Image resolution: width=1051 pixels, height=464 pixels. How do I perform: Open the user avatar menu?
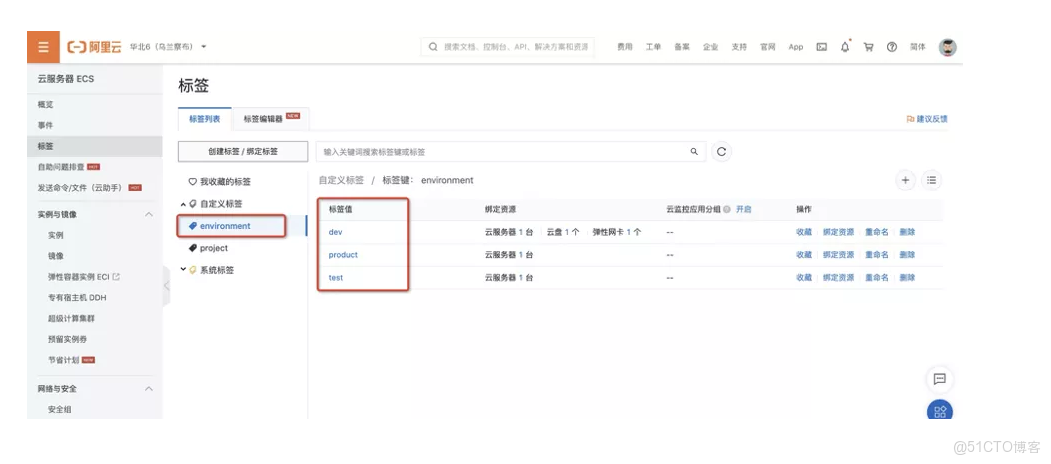(947, 47)
